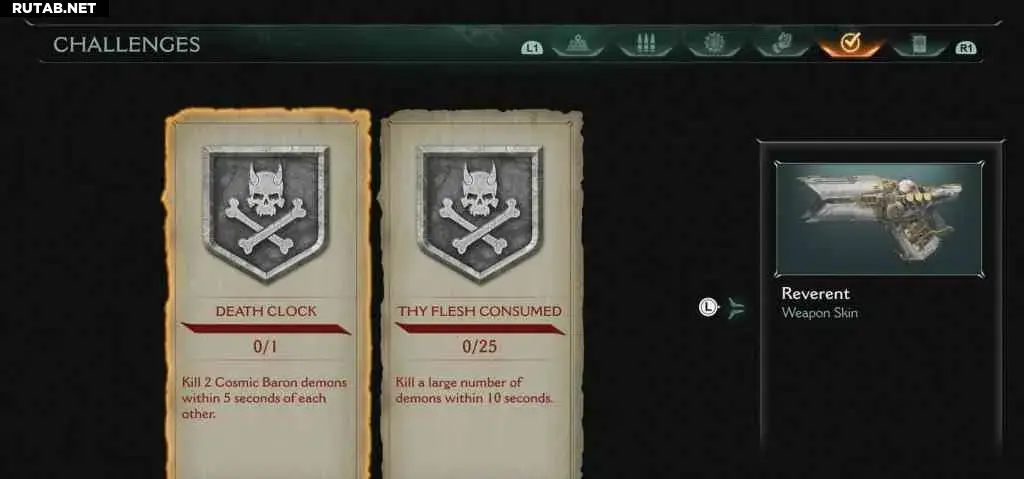Click the Weapon Skin reward label
The image size is (1024, 479).
coord(820,313)
